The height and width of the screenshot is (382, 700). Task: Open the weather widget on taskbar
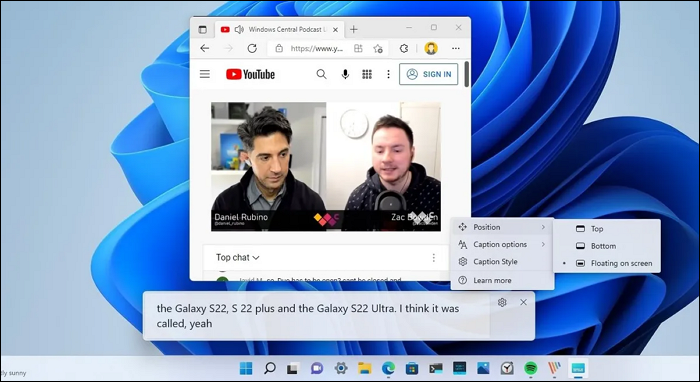(x=13, y=373)
